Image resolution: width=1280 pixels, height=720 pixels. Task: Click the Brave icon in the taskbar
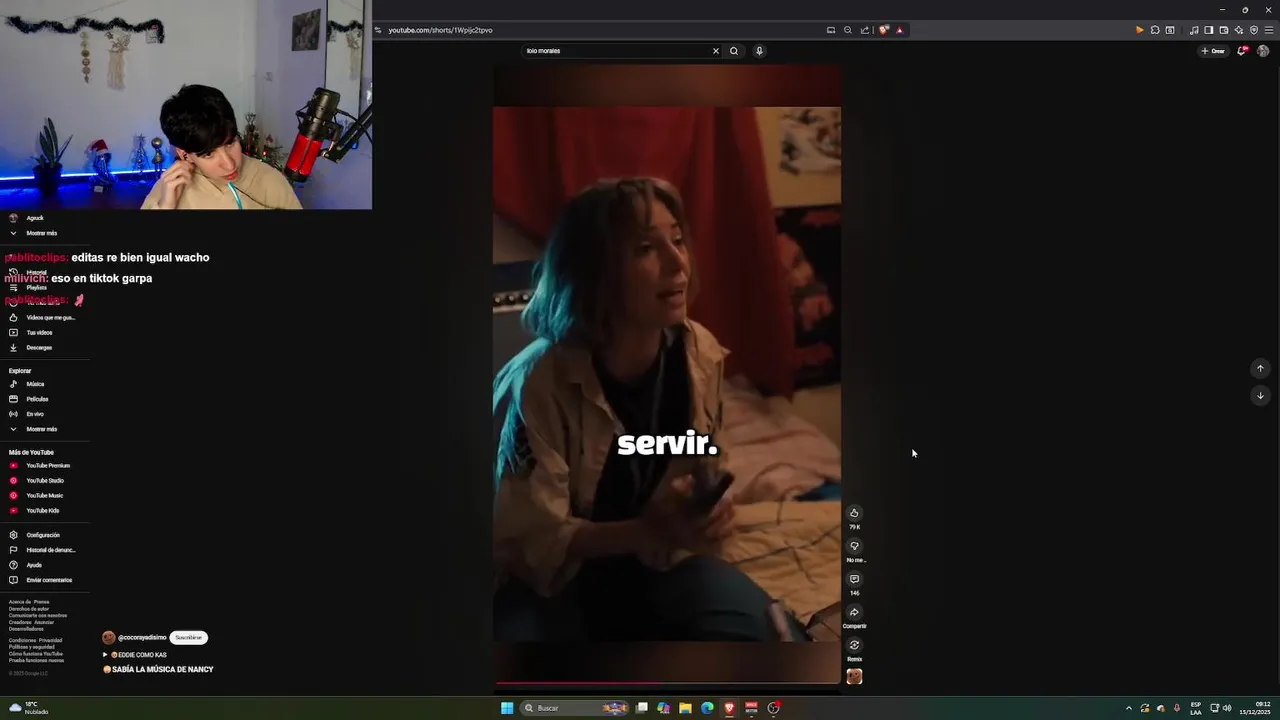(729, 708)
